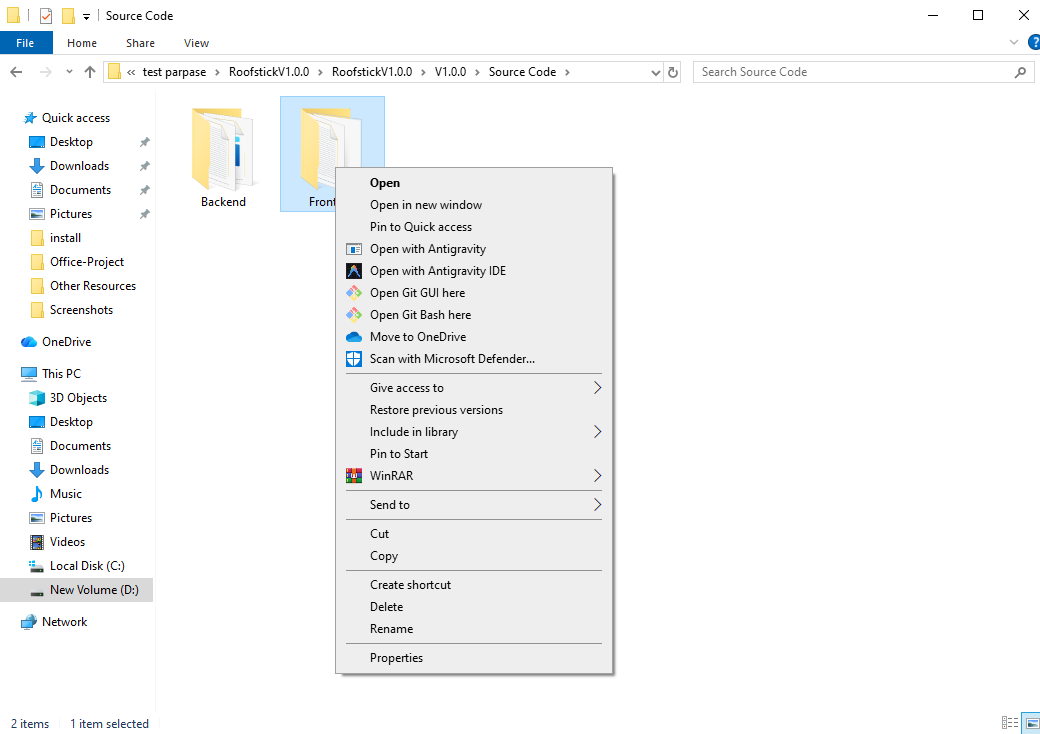The width and height of the screenshot is (1040, 734).
Task: Choose Delete from the context menu
Action: (474, 607)
